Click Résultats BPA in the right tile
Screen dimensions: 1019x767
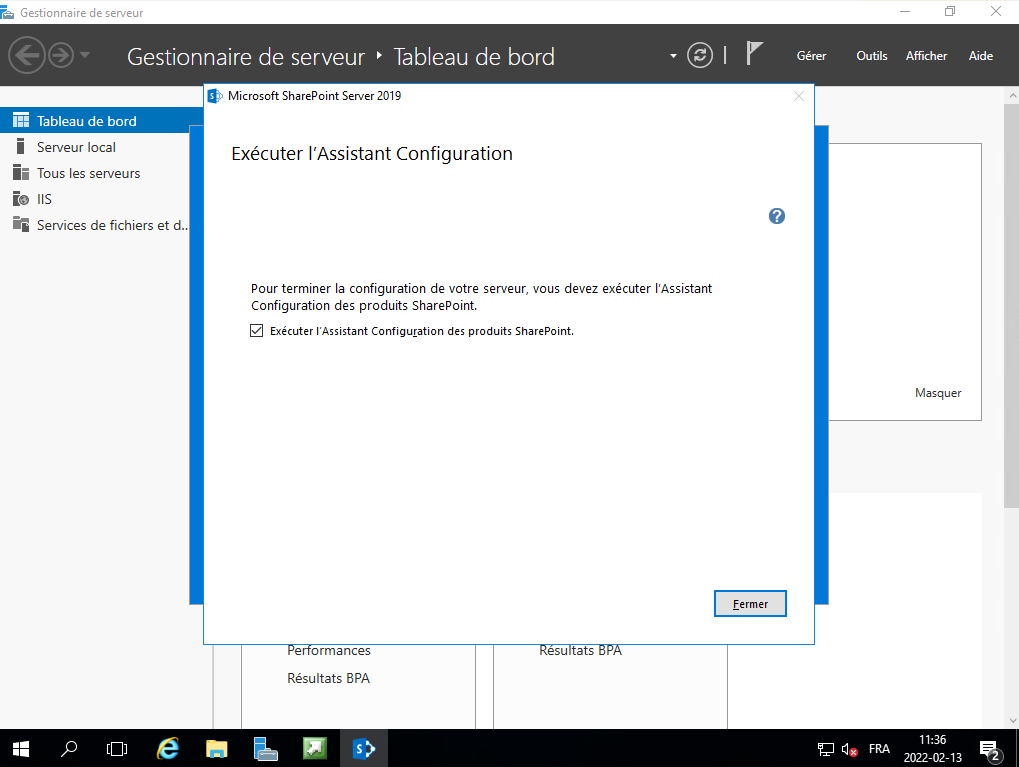click(x=580, y=651)
